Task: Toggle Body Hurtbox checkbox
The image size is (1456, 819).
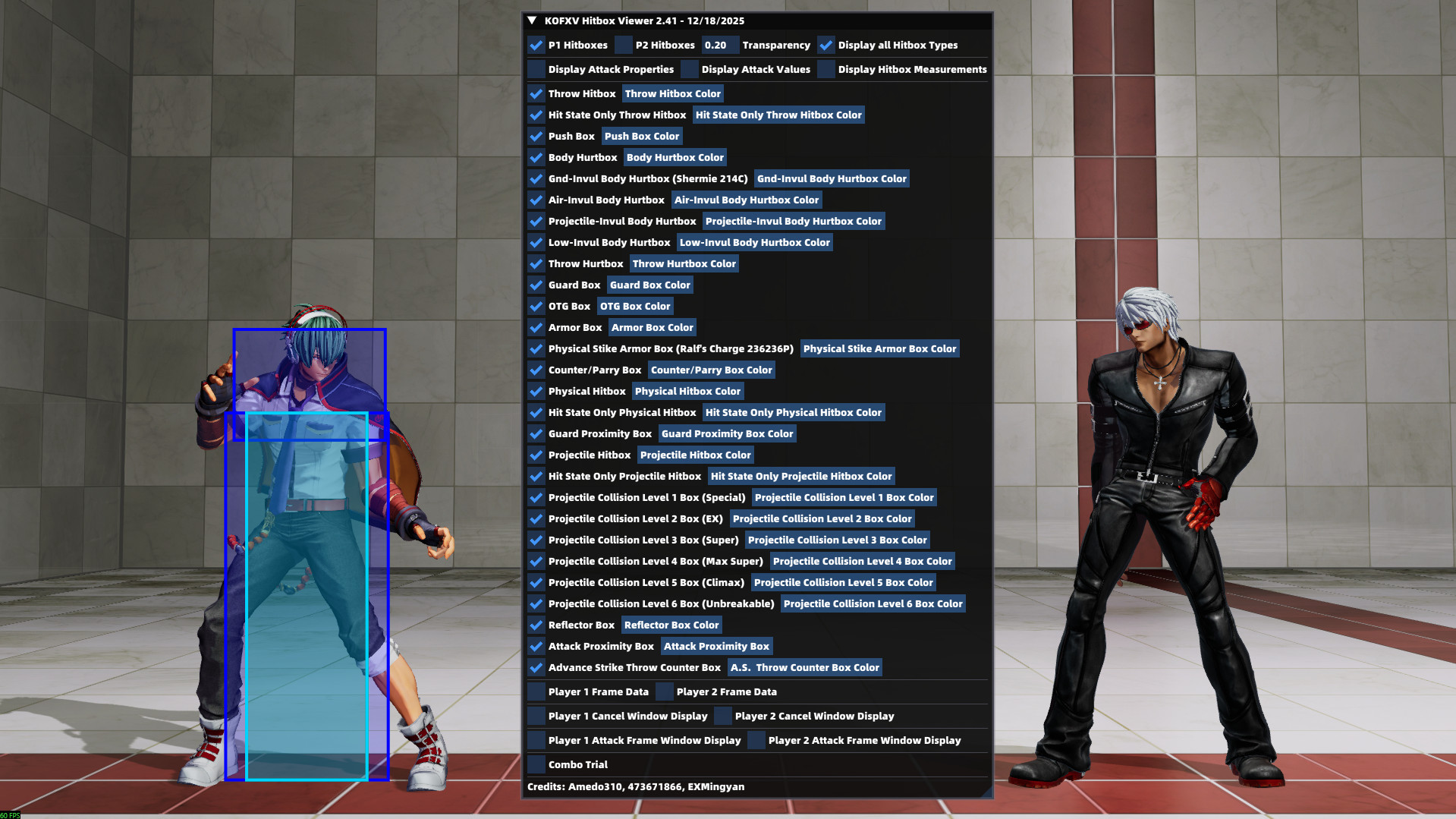Action: [x=536, y=157]
